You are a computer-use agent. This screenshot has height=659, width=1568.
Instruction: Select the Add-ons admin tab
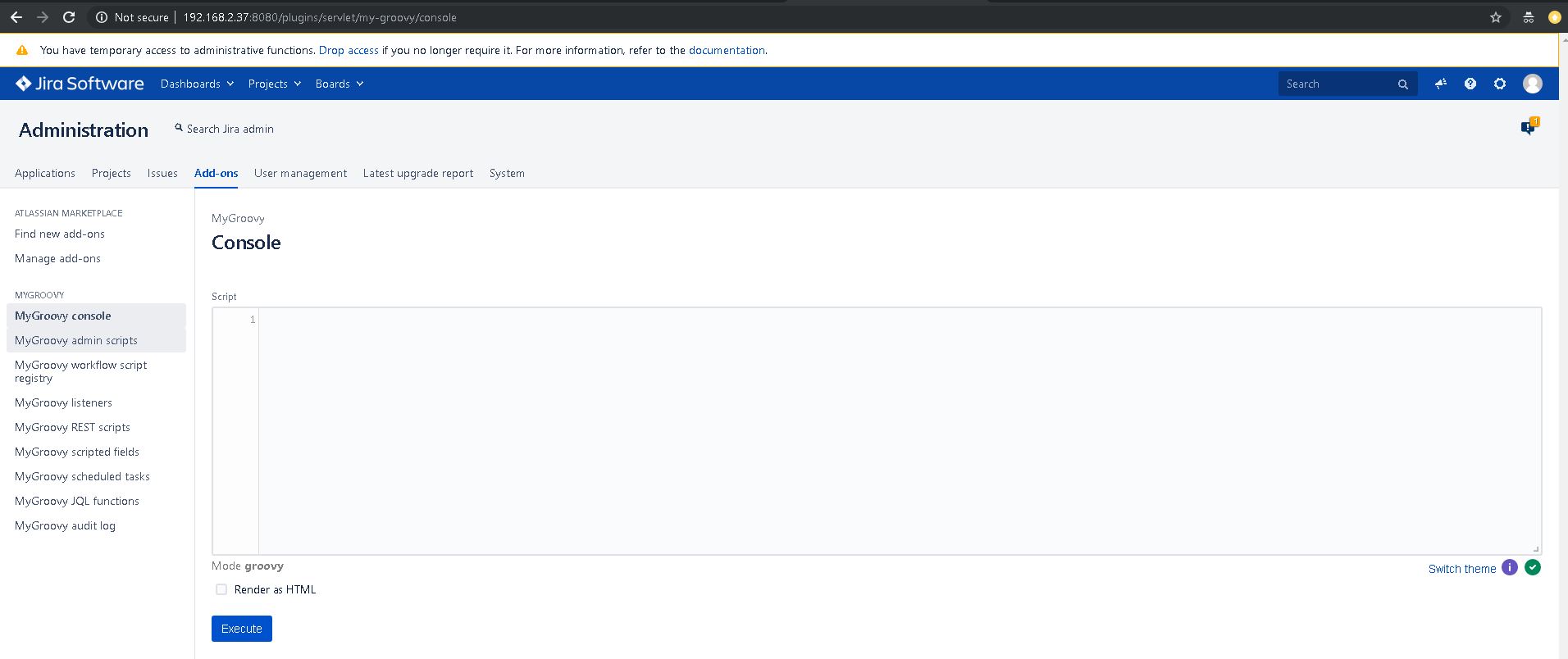tap(217, 173)
